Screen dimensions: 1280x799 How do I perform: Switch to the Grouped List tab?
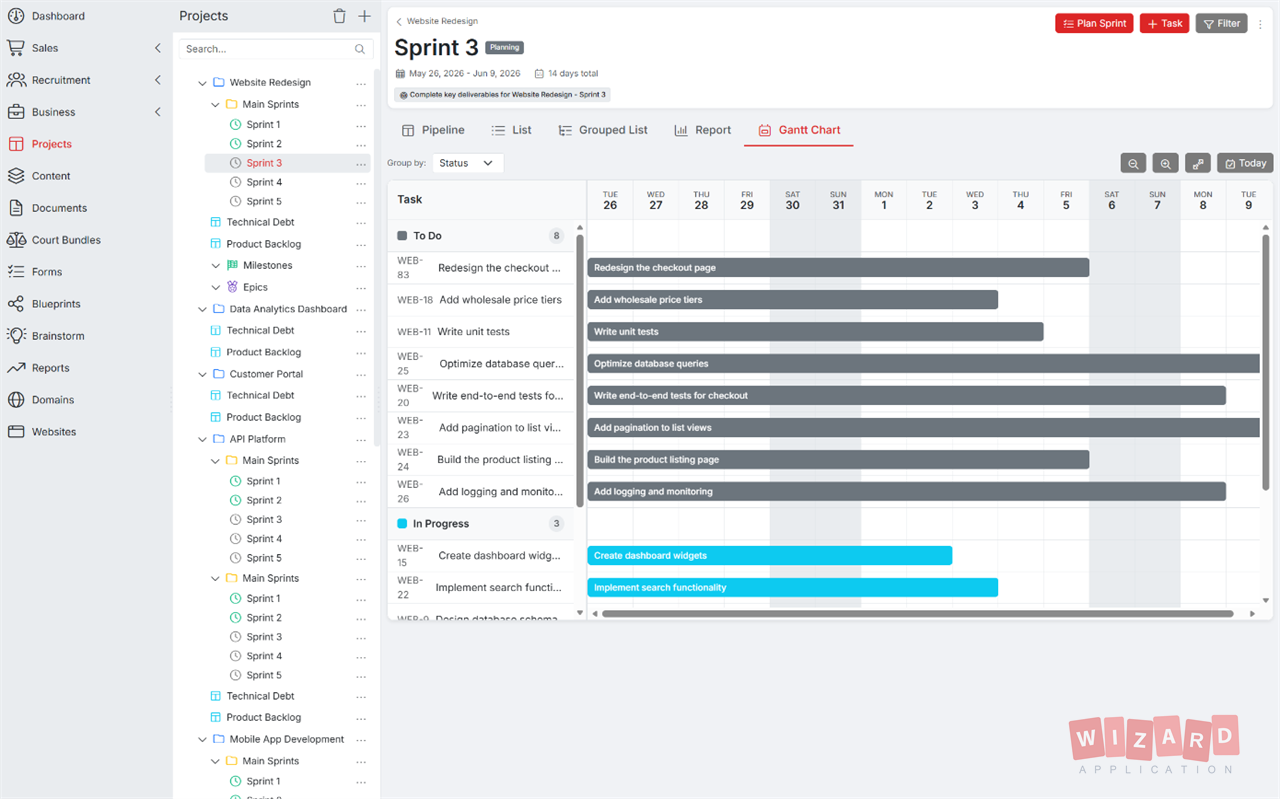(603, 130)
